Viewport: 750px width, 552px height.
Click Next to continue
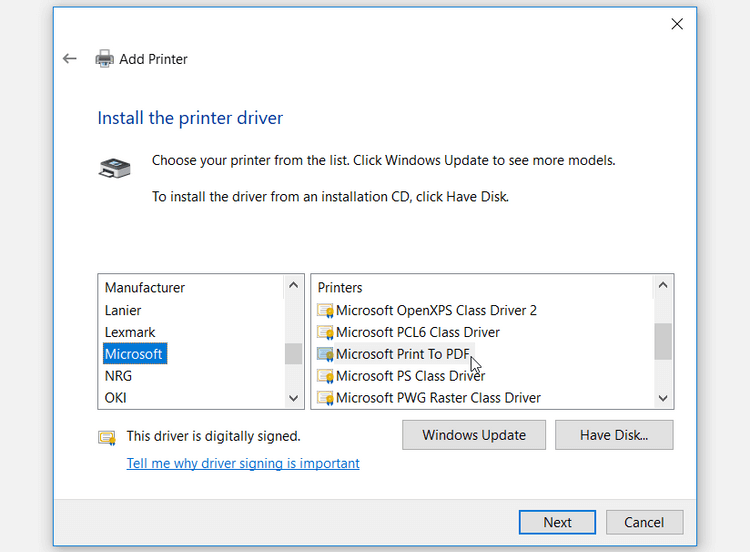557,522
